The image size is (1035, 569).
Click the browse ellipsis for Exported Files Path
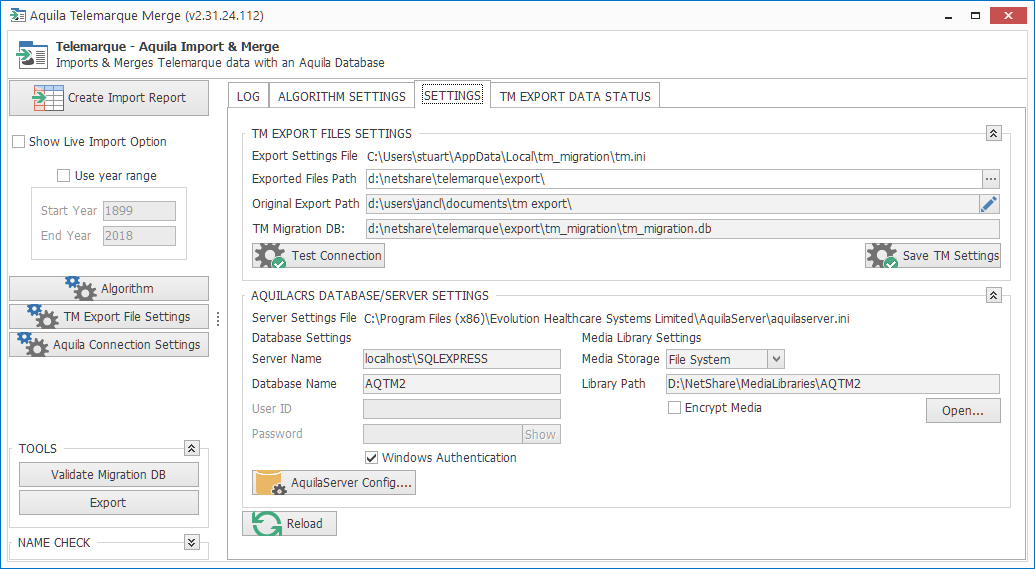pos(990,179)
